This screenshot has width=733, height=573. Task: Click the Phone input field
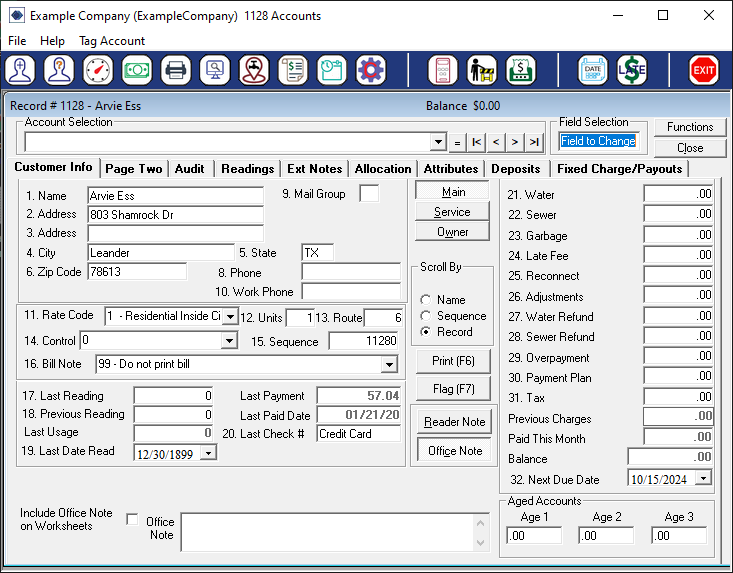(x=351, y=272)
